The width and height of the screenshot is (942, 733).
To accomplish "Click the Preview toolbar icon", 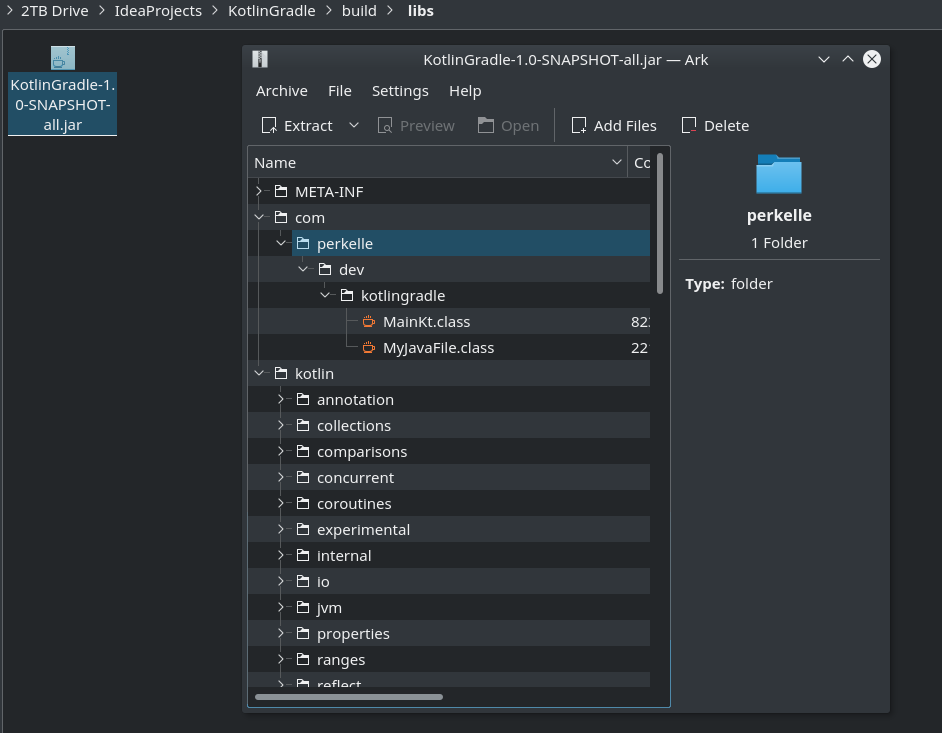I will [383, 125].
